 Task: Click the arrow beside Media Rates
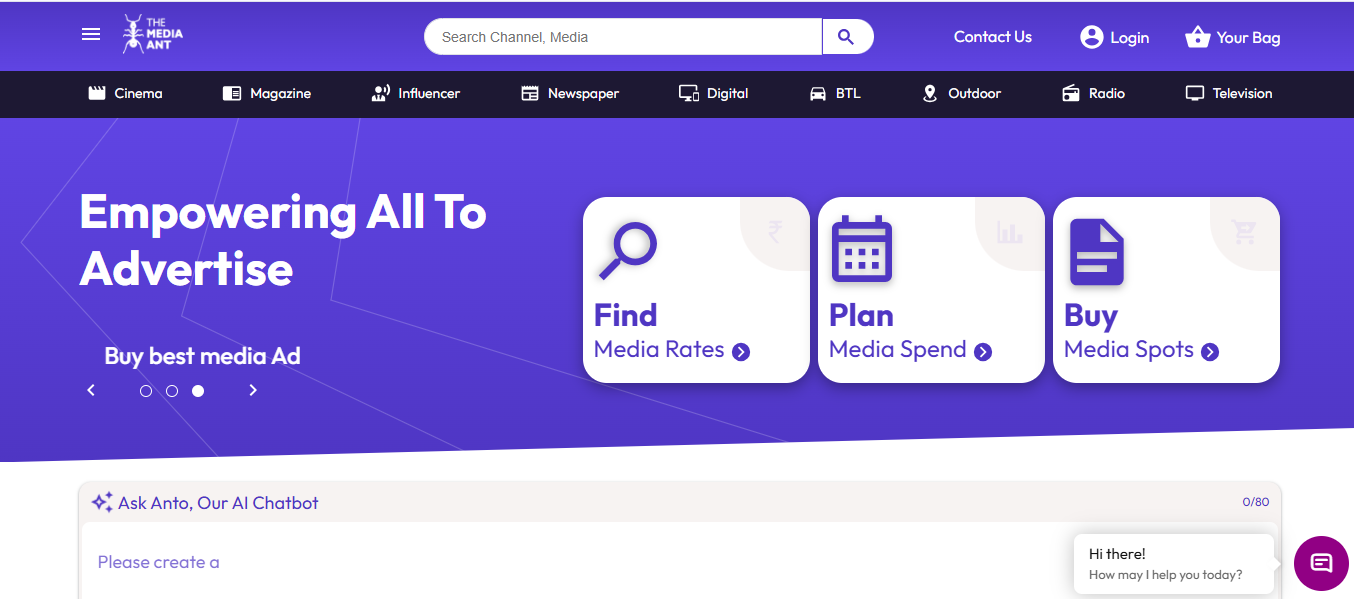click(741, 351)
